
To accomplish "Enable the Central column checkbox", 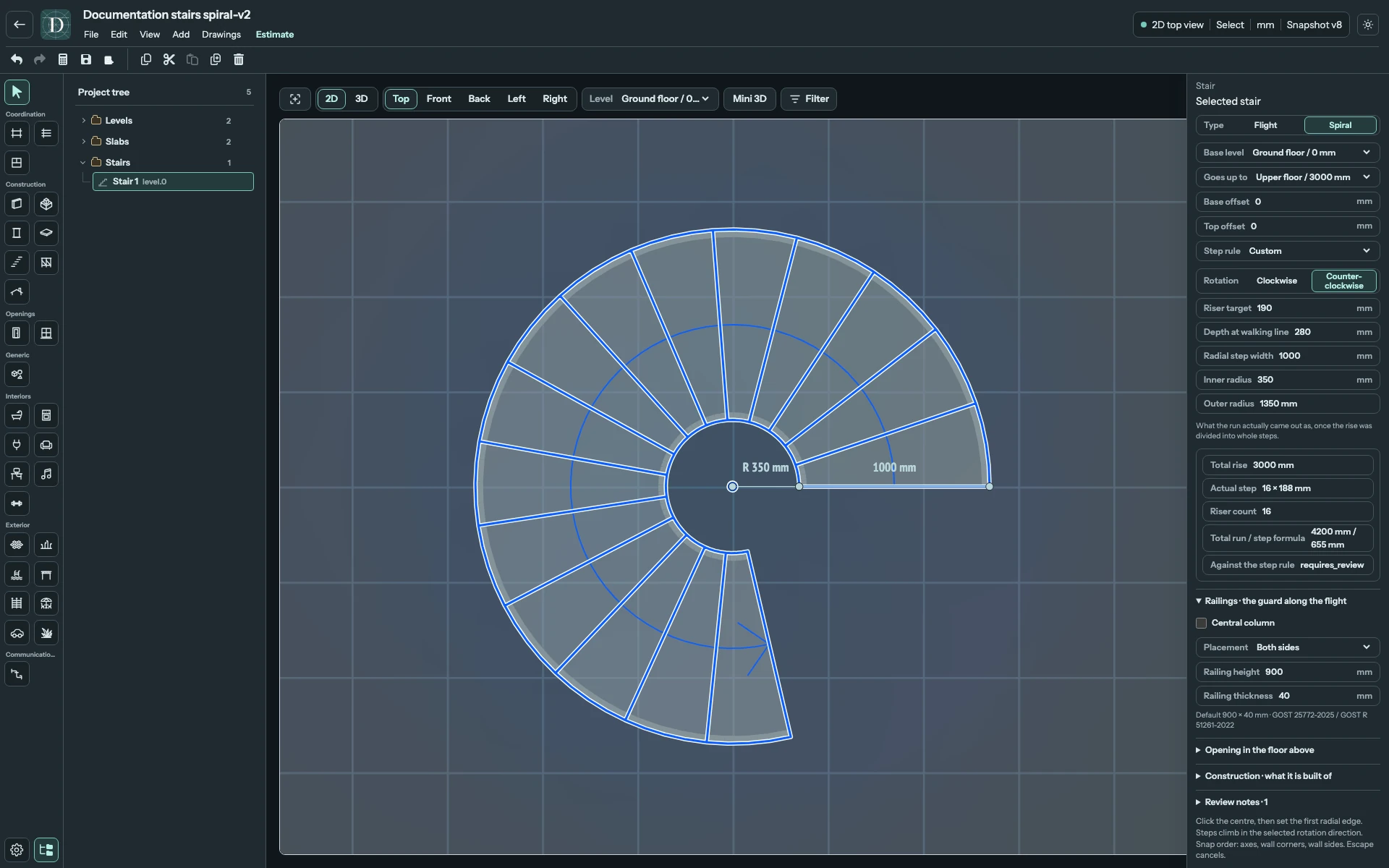I will (1202, 623).
